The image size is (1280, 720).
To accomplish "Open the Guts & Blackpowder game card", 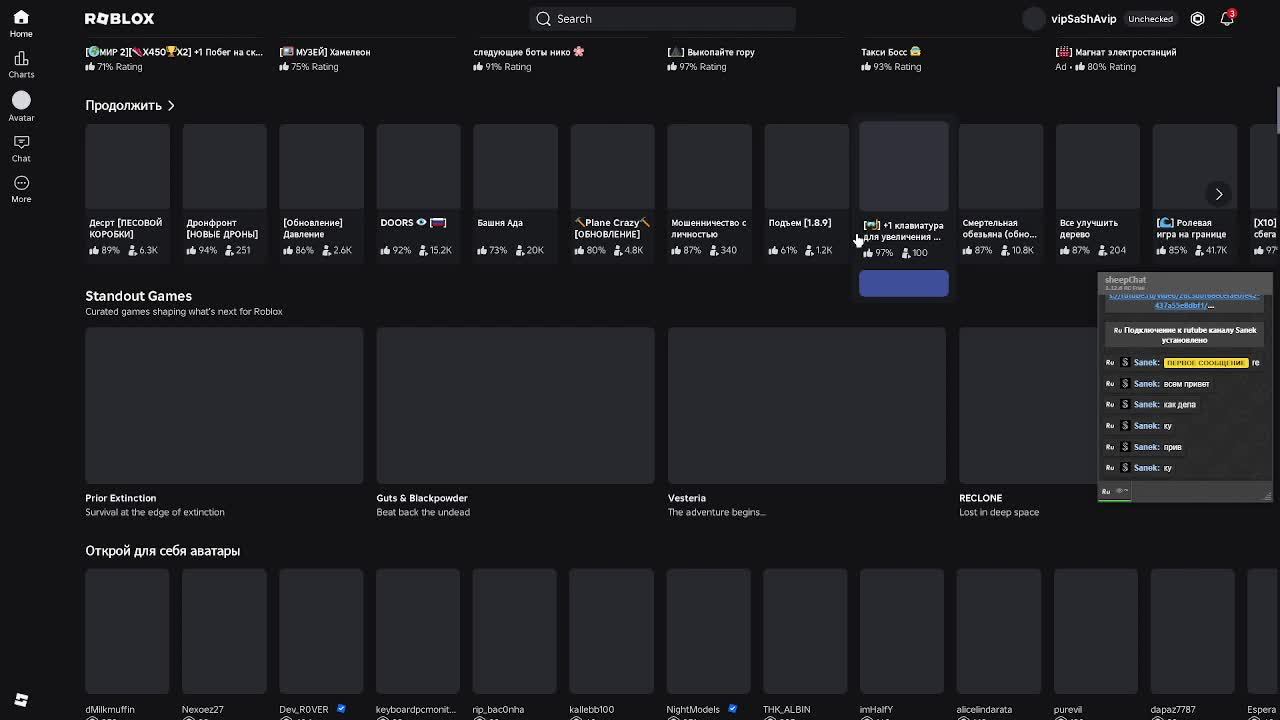I will click(x=515, y=422).
